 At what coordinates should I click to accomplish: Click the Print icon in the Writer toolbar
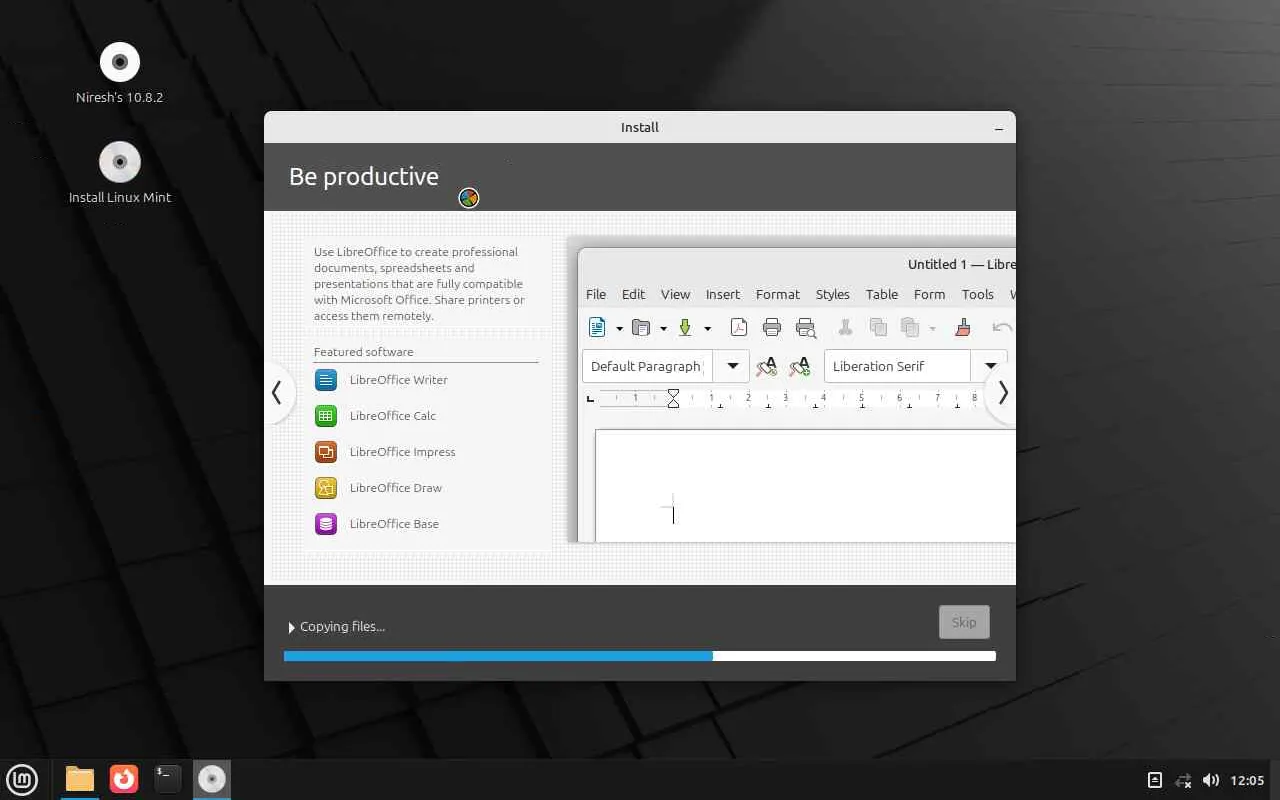772,327
